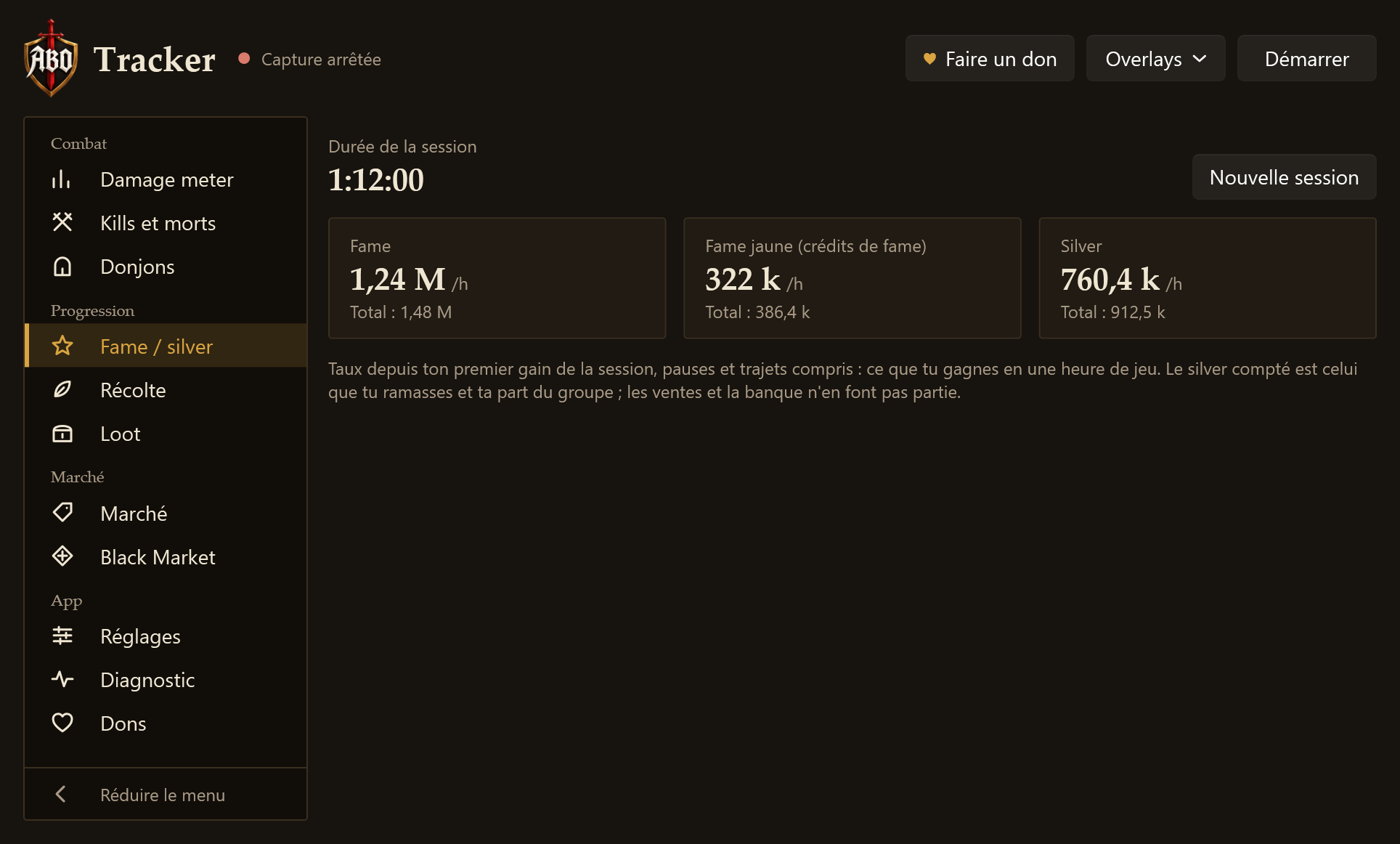
Task: Click the left chevron in Réduire le menu
Action: click(61, 794)
